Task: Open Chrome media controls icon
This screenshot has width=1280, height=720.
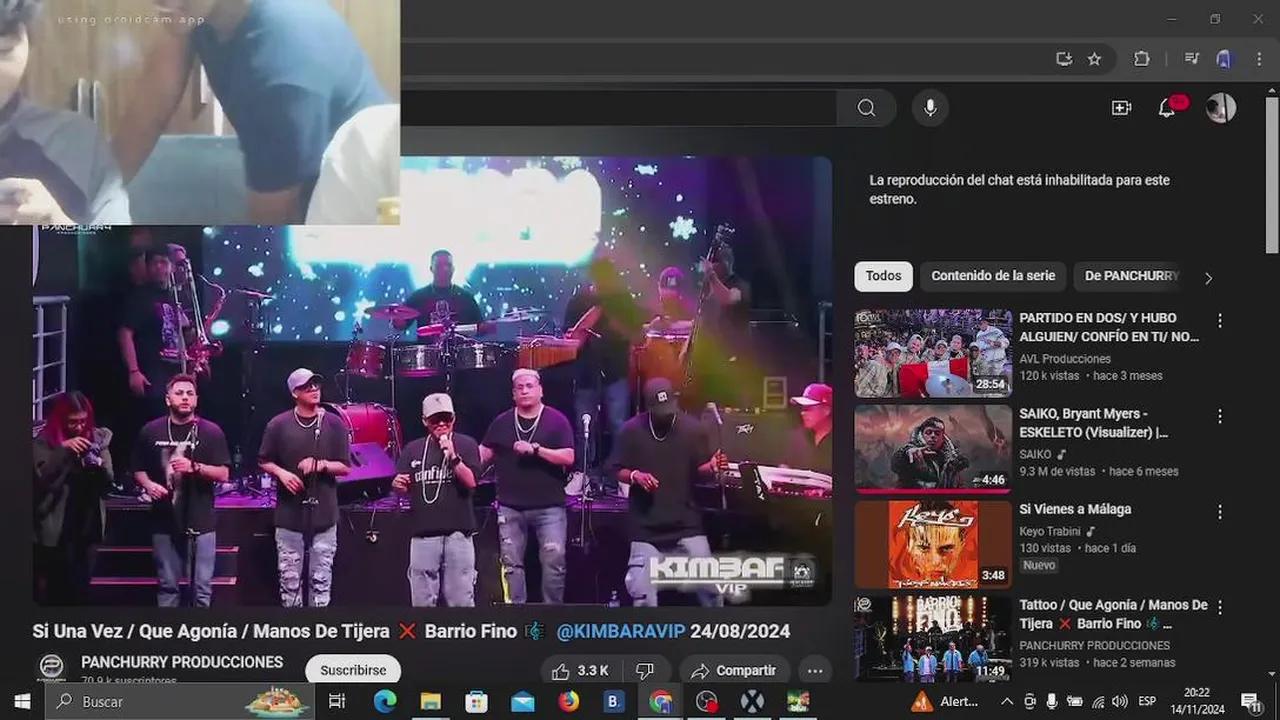Action: point(1191,59)
